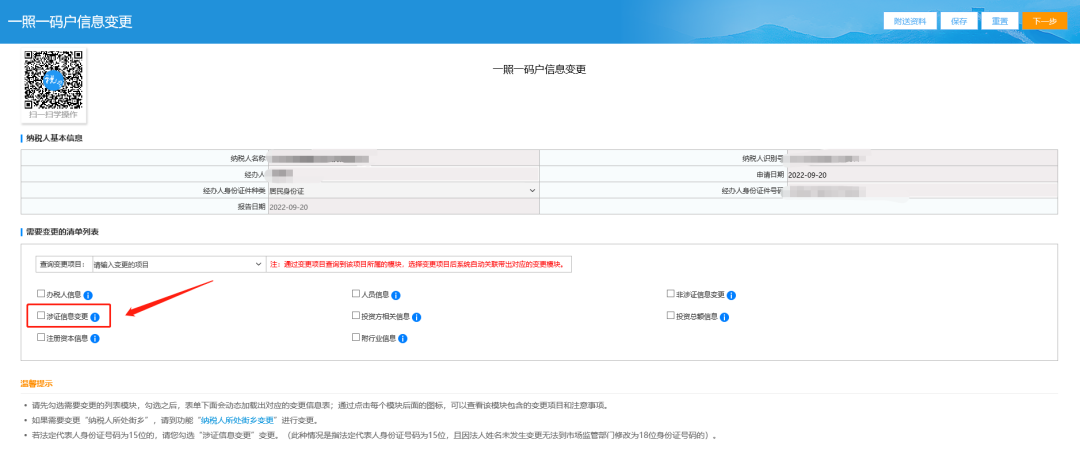The image size is (1080, 457).
Task: Open info icon for 注册资本信息
Action: (95, 339)
